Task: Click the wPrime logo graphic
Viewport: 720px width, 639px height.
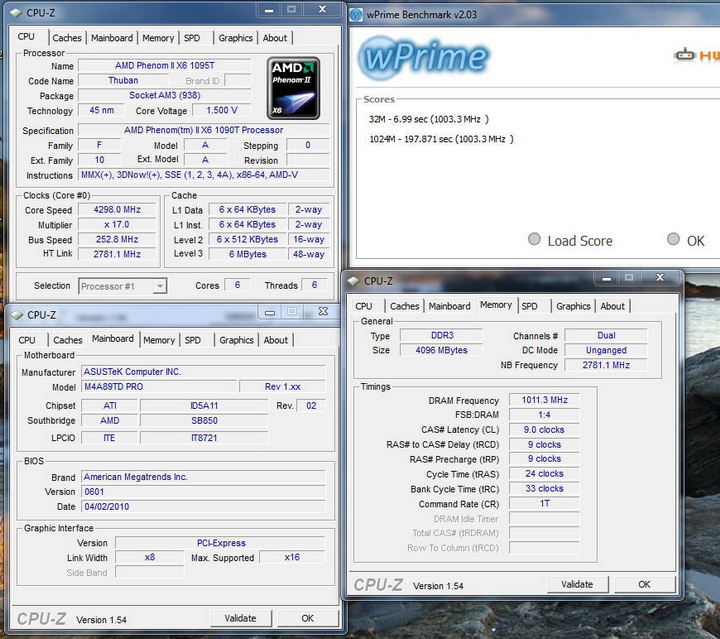Action: pyautogui.click(x=423, y=57)
